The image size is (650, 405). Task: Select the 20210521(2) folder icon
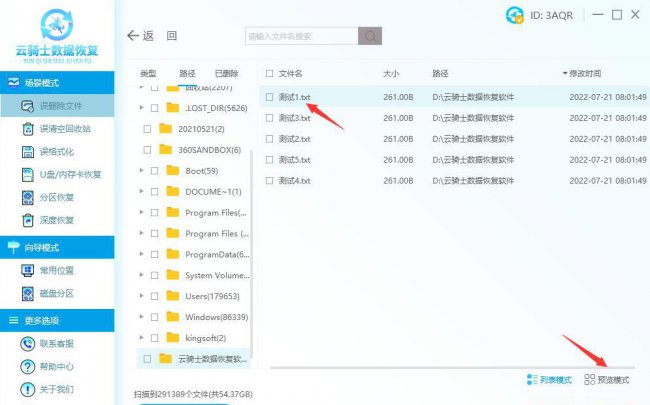click(165, 129)
